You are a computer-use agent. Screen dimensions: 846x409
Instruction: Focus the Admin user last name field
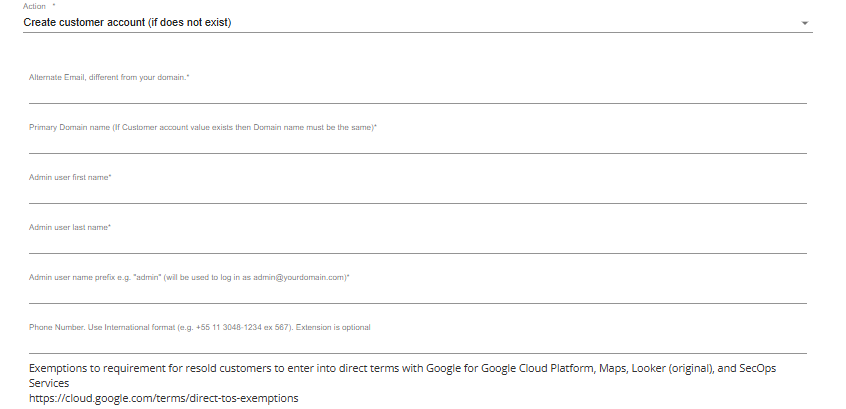418,243
